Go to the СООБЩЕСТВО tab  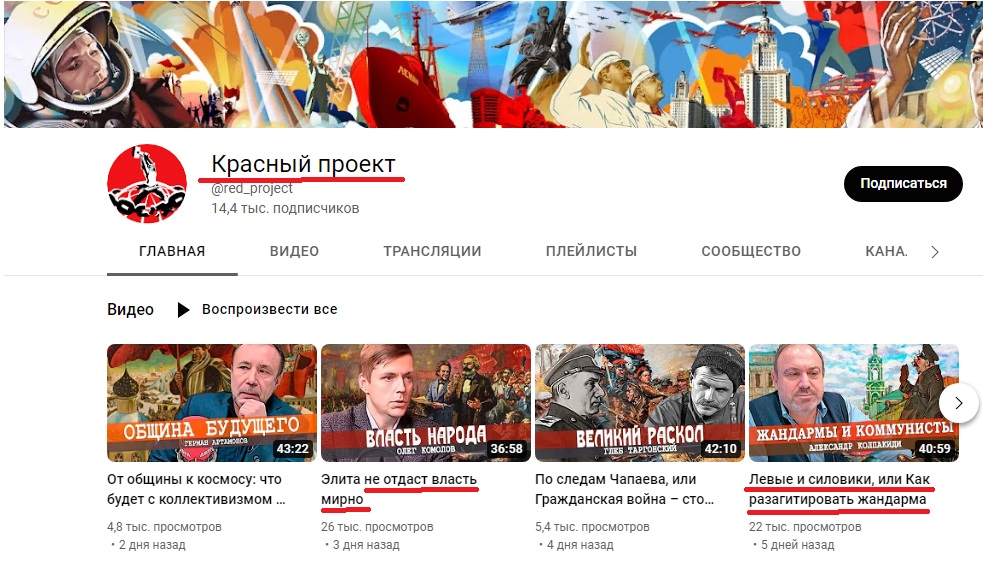pyautogui.click(x=751, y=251)
